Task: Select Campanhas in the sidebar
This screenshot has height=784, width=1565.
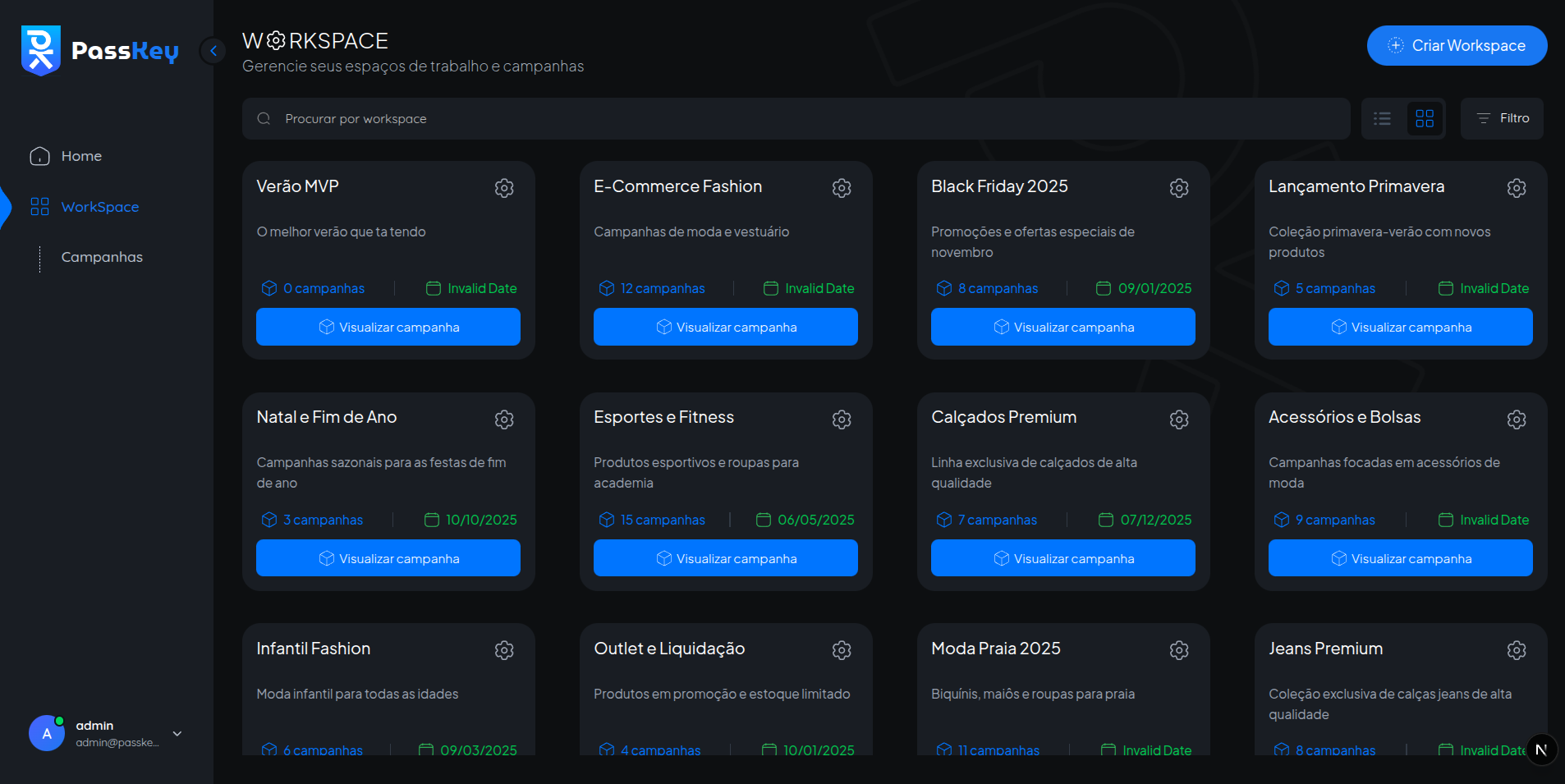Action: [x=102, y=256]
